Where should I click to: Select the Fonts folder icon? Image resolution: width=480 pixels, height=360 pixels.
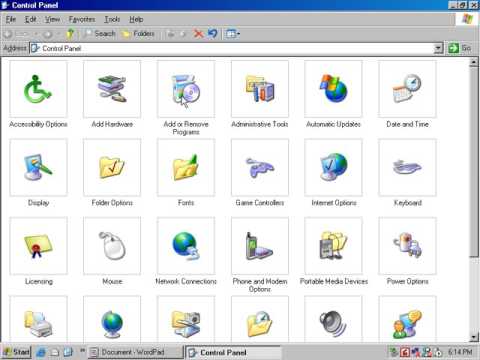point(186,167)
